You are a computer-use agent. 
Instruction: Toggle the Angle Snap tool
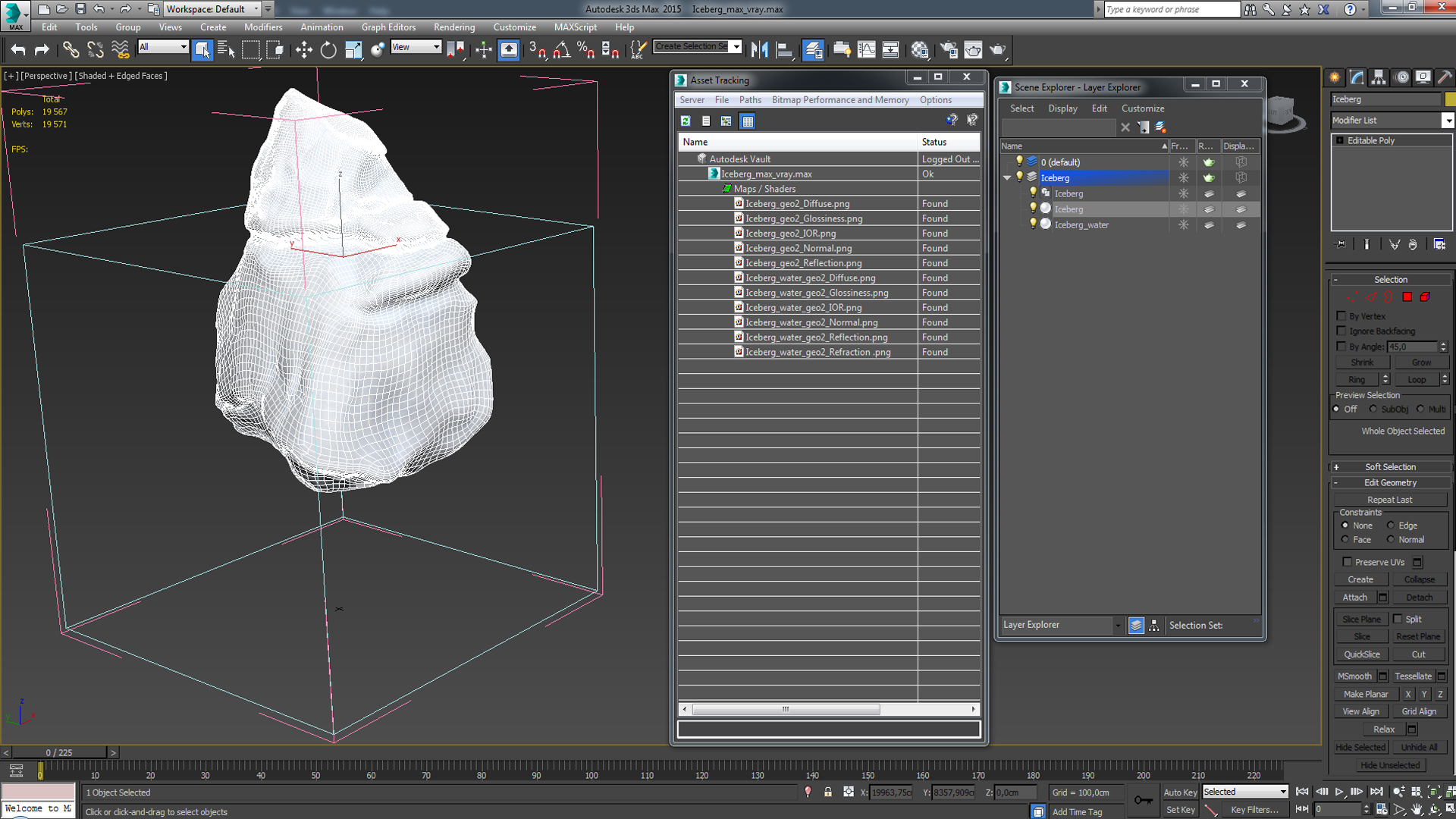(561, 50)
